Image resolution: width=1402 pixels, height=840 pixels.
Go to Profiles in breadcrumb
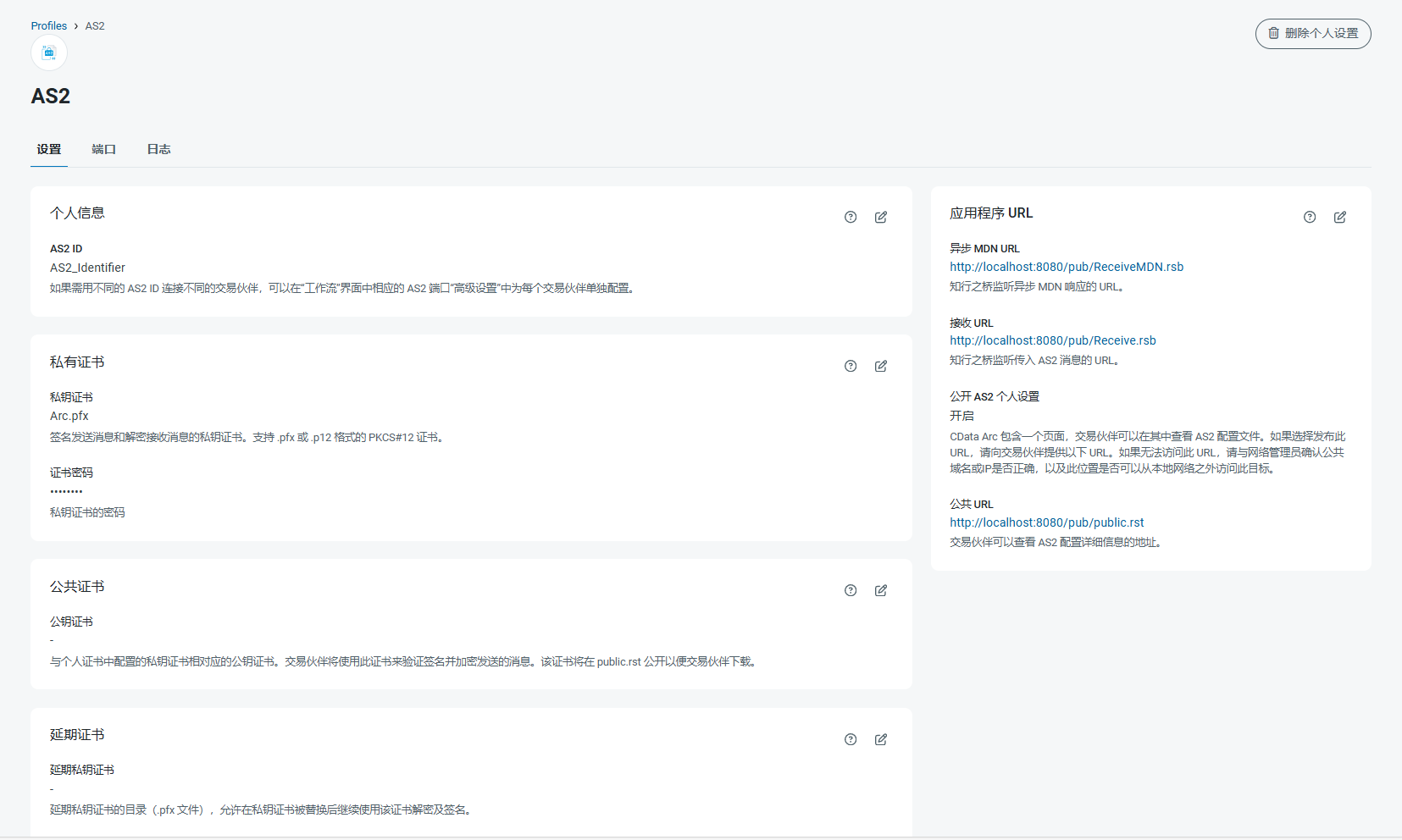pos(49,26)
